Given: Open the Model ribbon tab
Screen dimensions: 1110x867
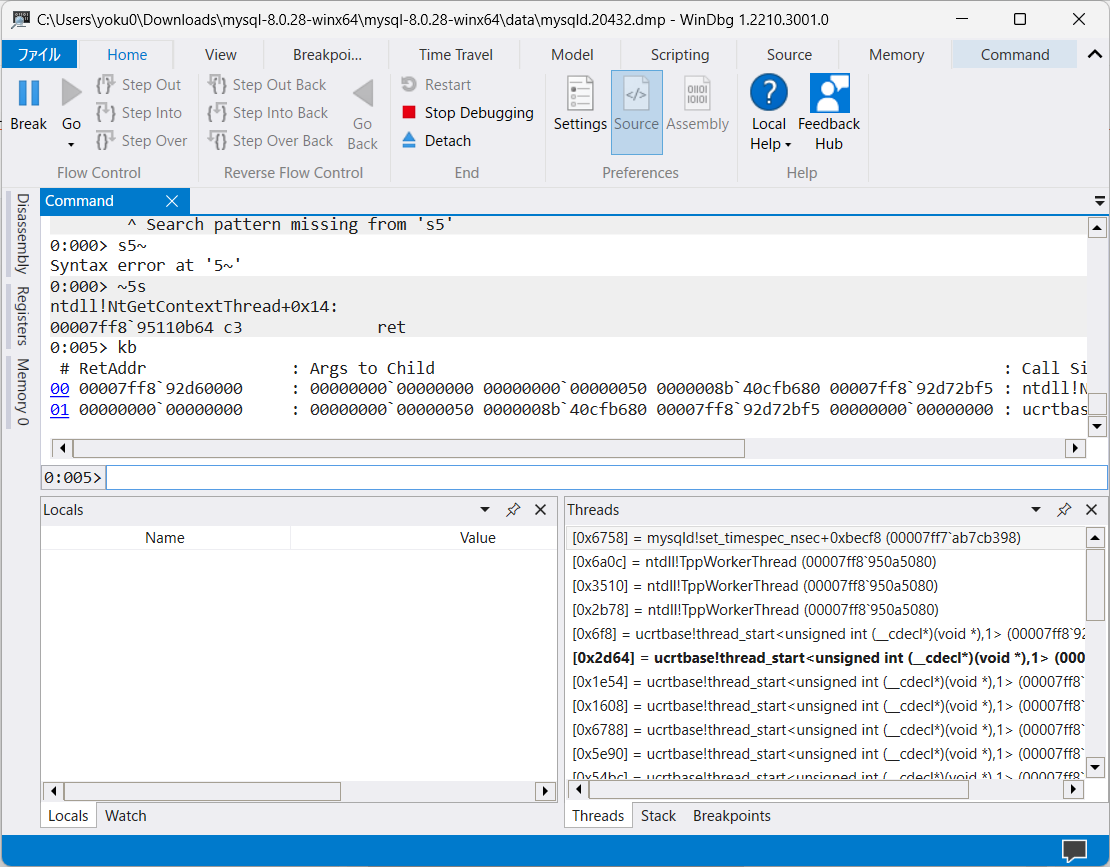Looking at the screenshot, I should coord(572,54).
